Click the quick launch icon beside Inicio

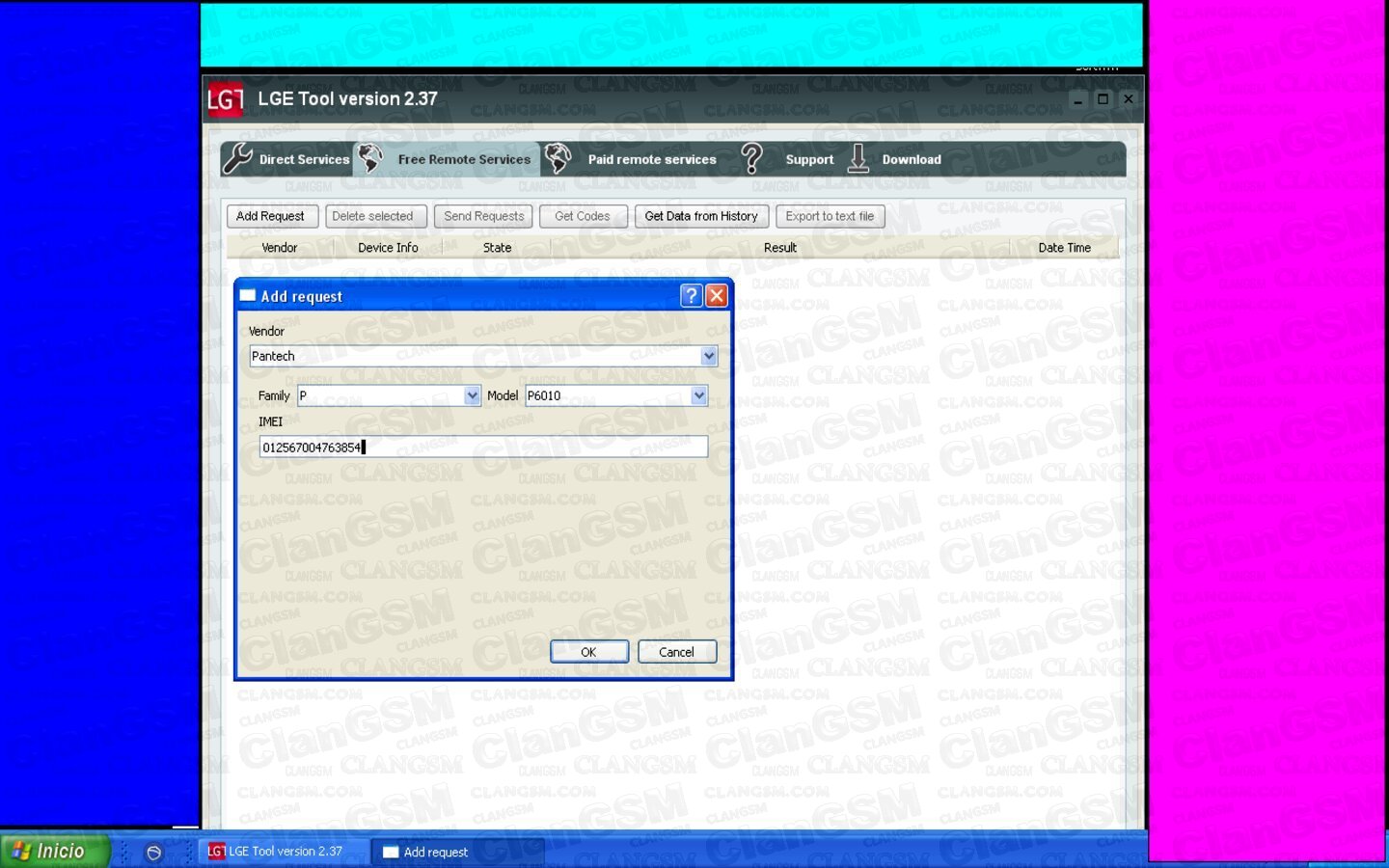[153, 852]
